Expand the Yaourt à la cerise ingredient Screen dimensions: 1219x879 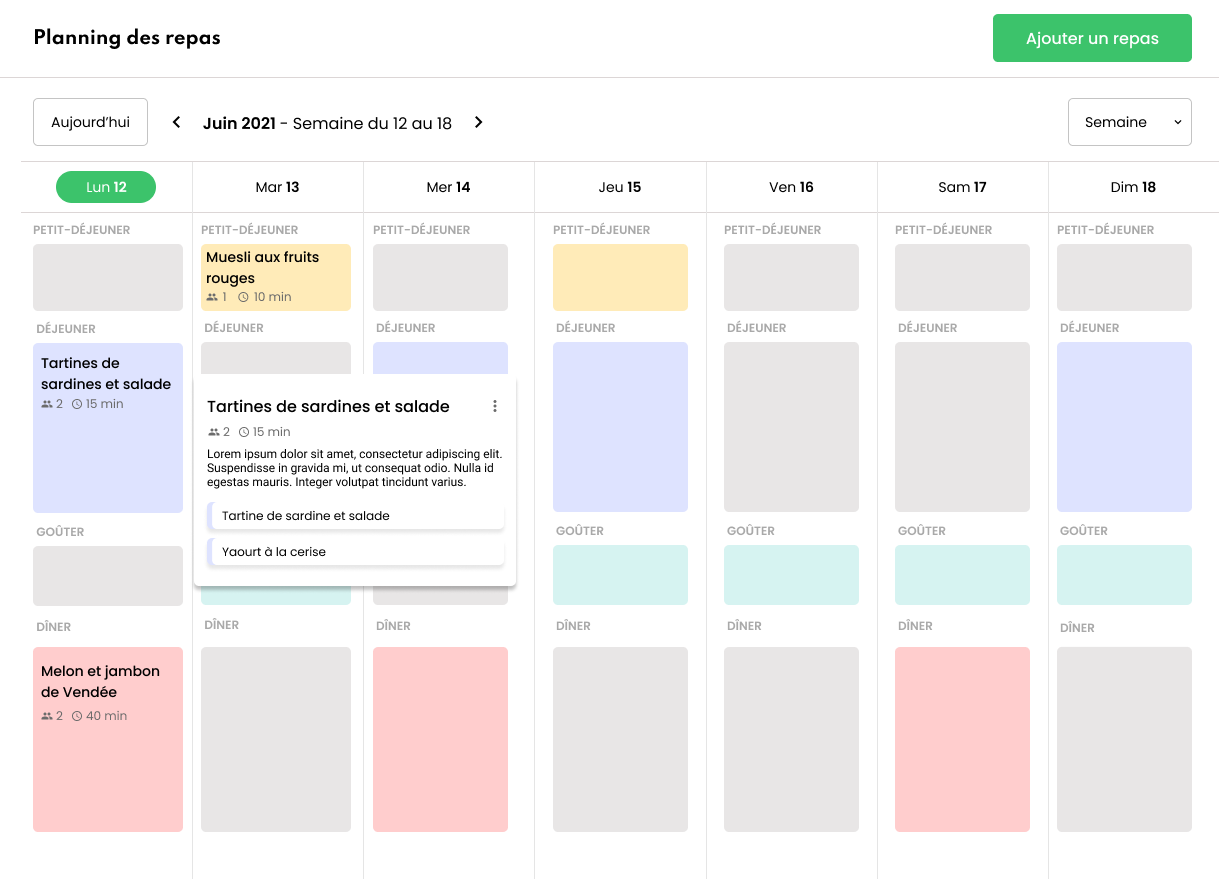point(355,551)
